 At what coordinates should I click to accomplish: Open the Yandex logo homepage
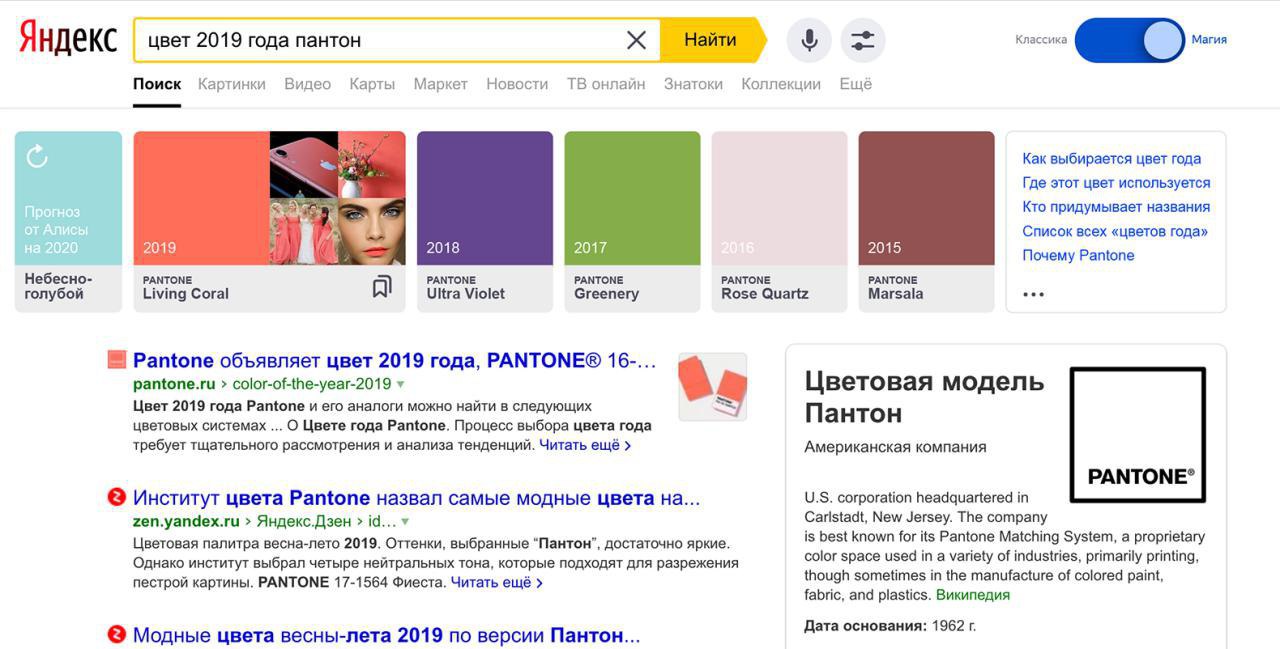68,39
